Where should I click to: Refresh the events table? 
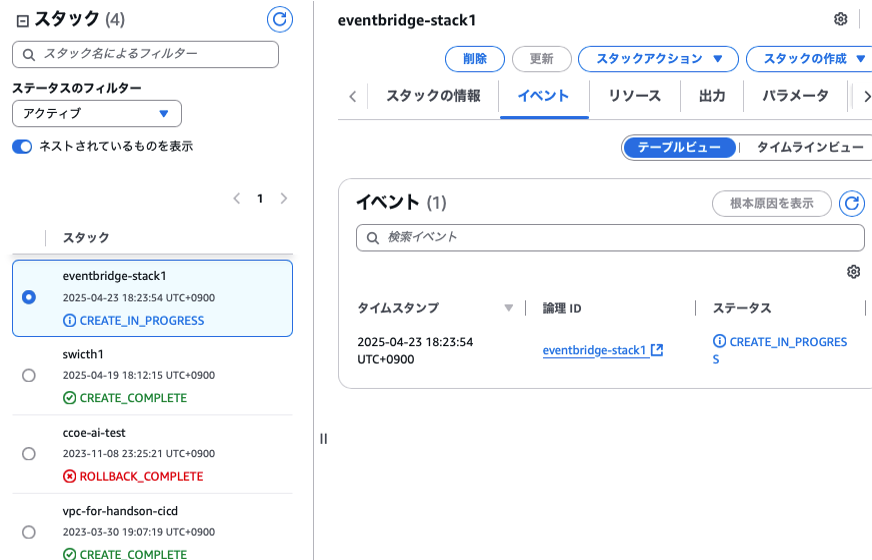click(851, 204)
